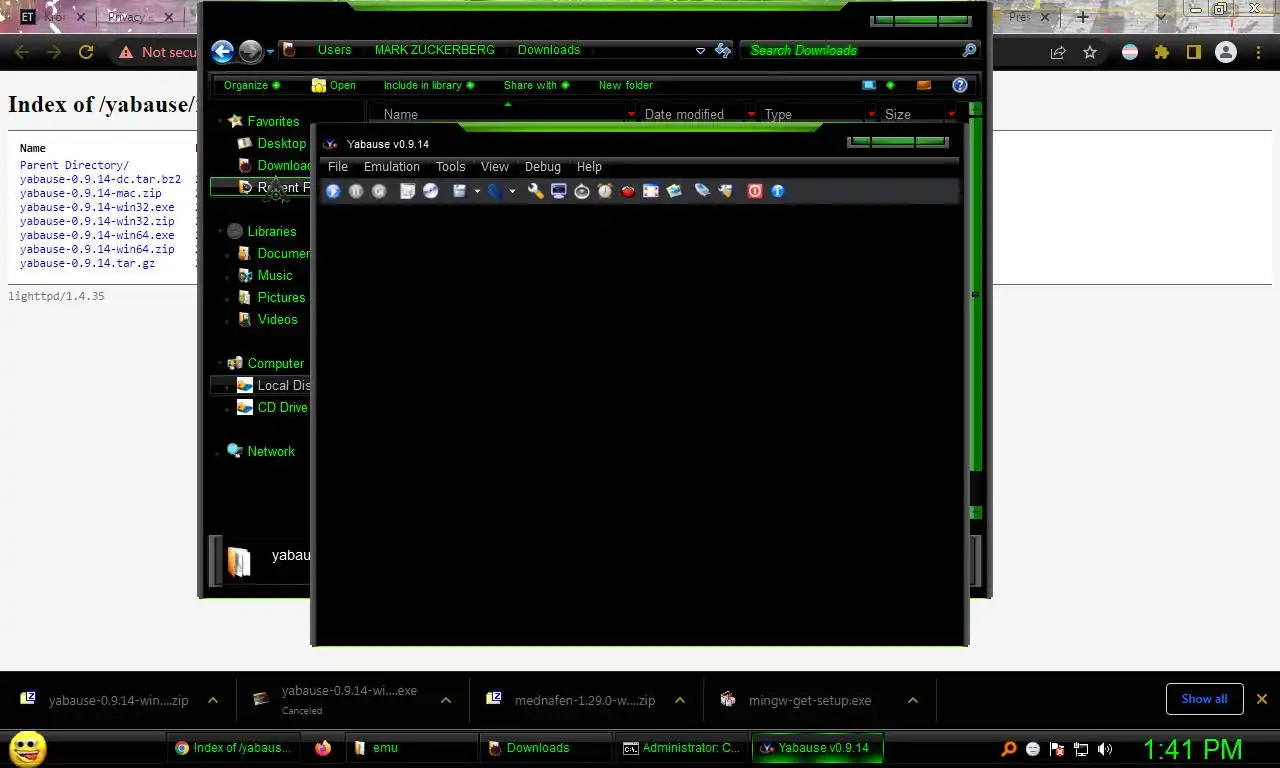The image size is (1280, 768).
Task: Click the Explorer help question mark icon
Action: point(960,85)
